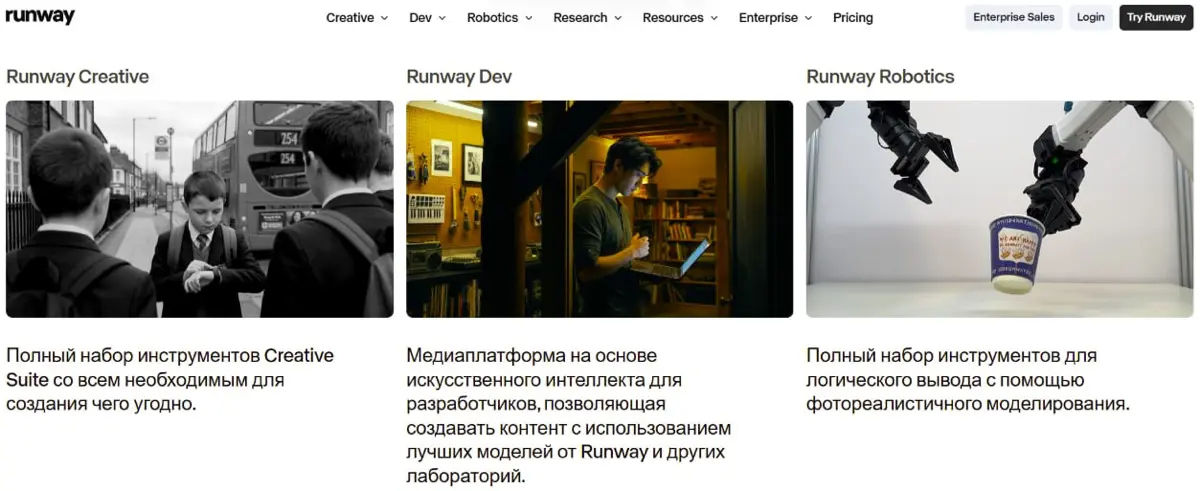Expand the Research chevron arrow
The height and width of the screenshot is (491, 1200).
(x=617, y=18)
